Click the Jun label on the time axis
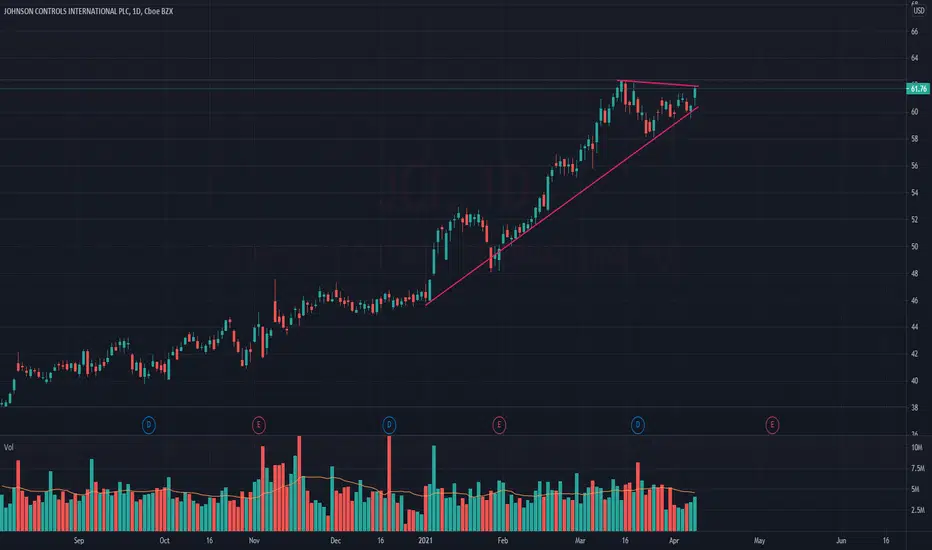 (841, 540)
